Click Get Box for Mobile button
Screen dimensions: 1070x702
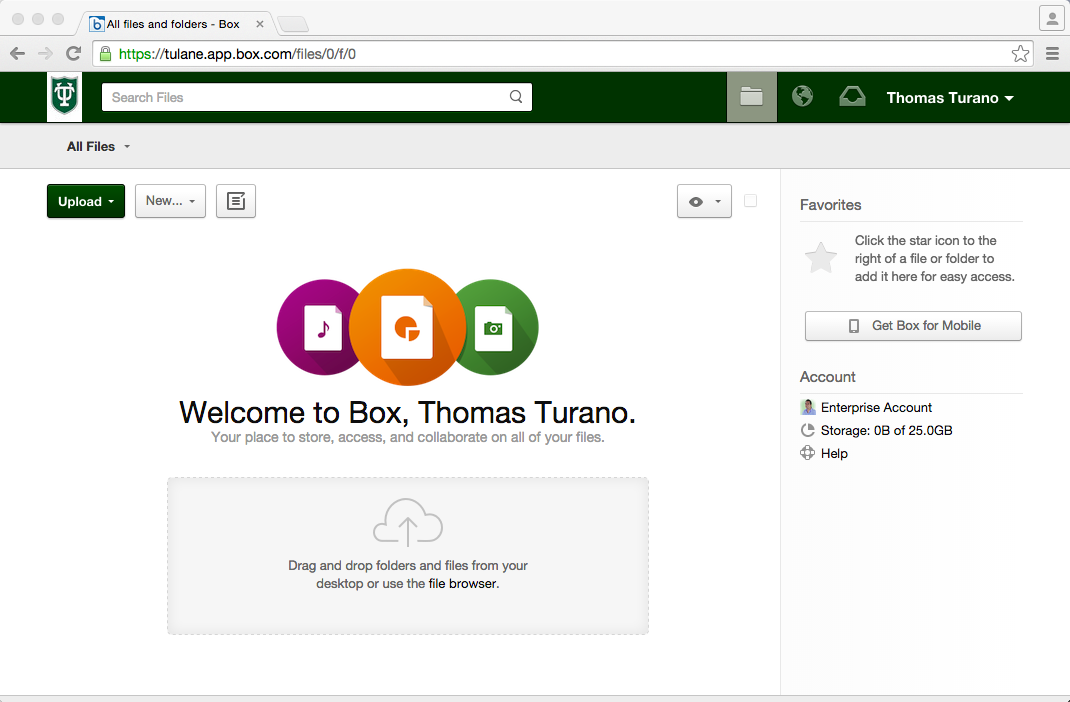[x=913, y=326]
